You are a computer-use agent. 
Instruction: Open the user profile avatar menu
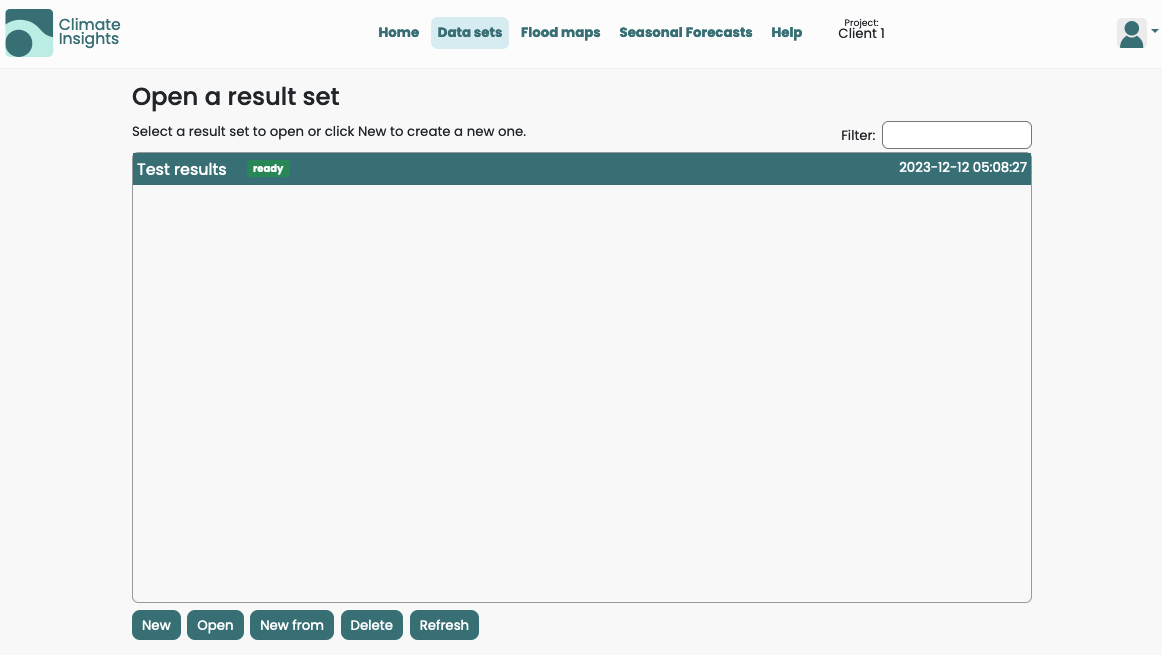[x=1132, y=33]
